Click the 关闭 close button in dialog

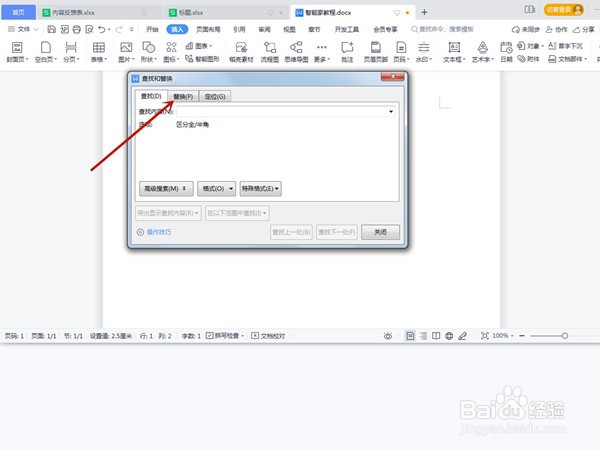tap(380, 232)
